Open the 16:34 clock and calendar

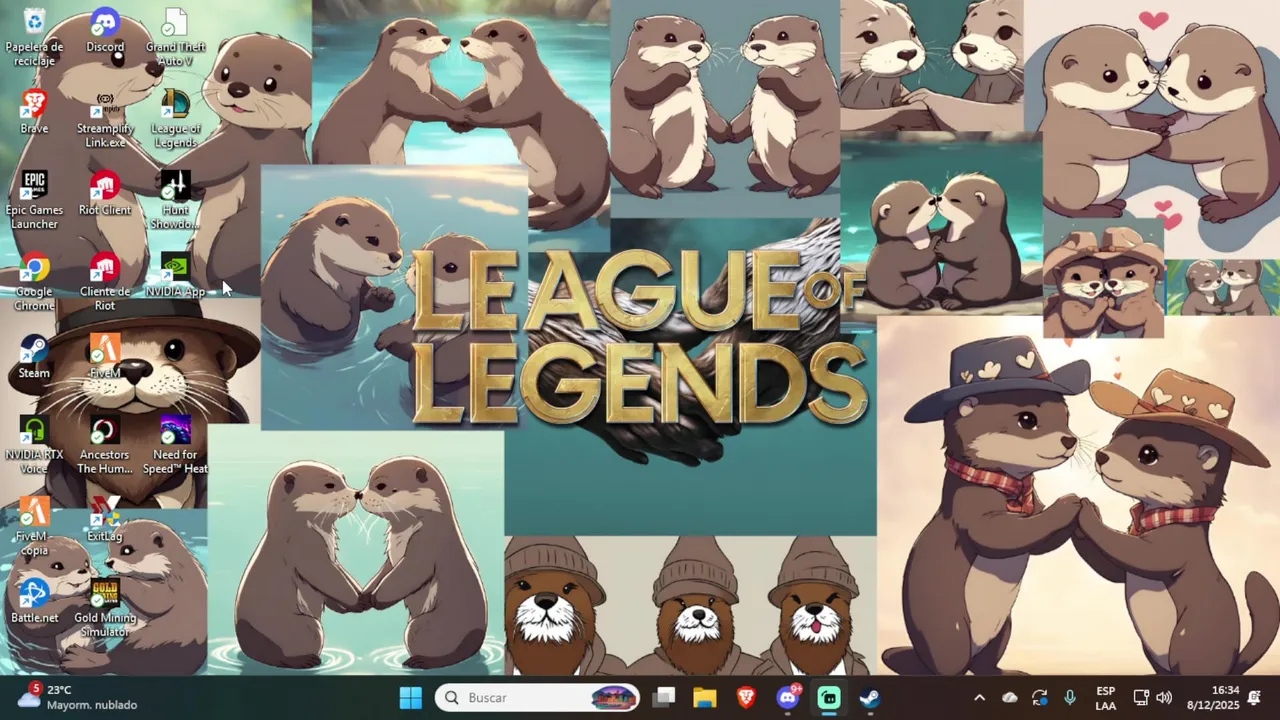(x=1212, y=698)
